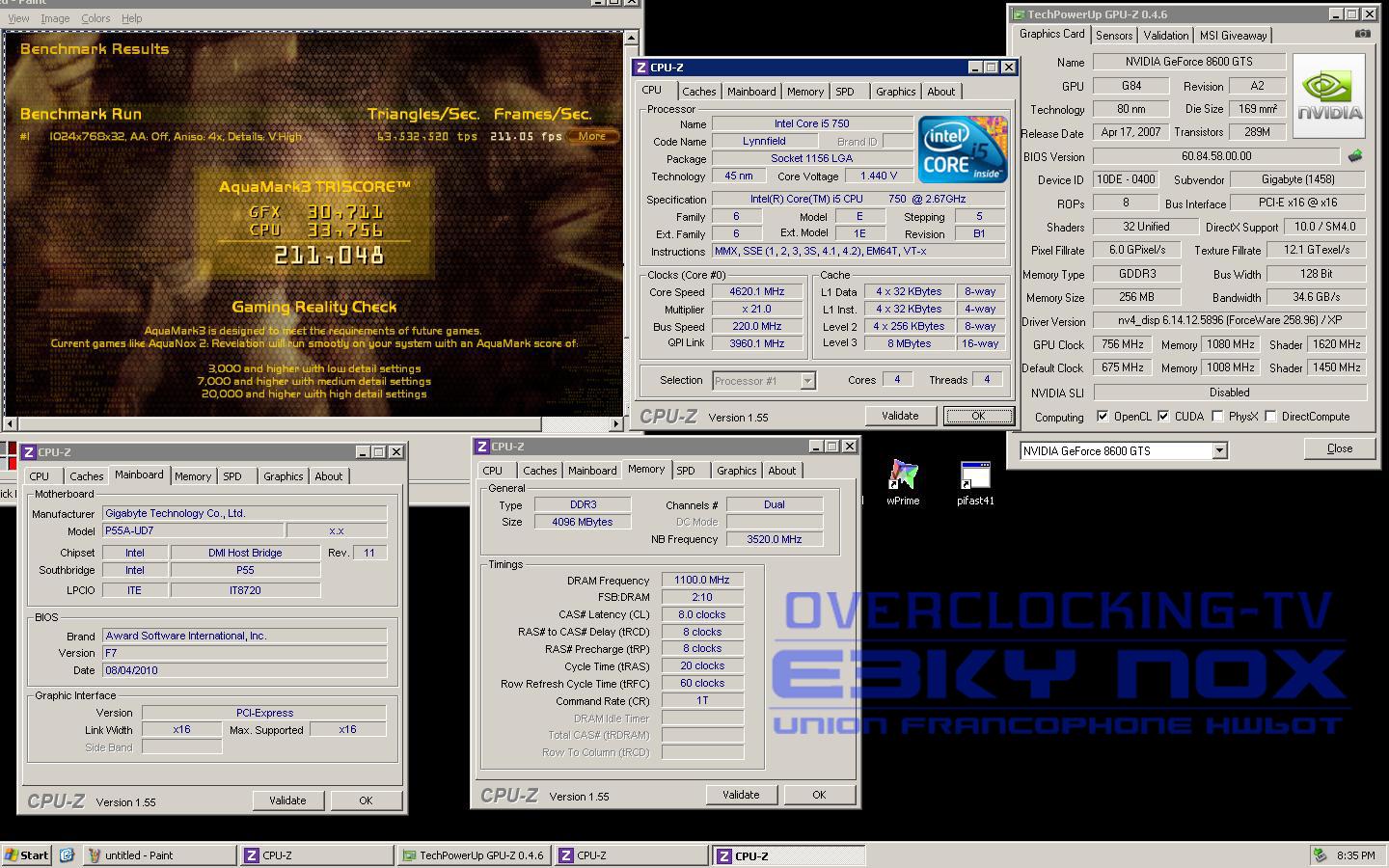Screen dimensions: 1389x868
Task: Click the Windows Start button
Action: (27, 854)
